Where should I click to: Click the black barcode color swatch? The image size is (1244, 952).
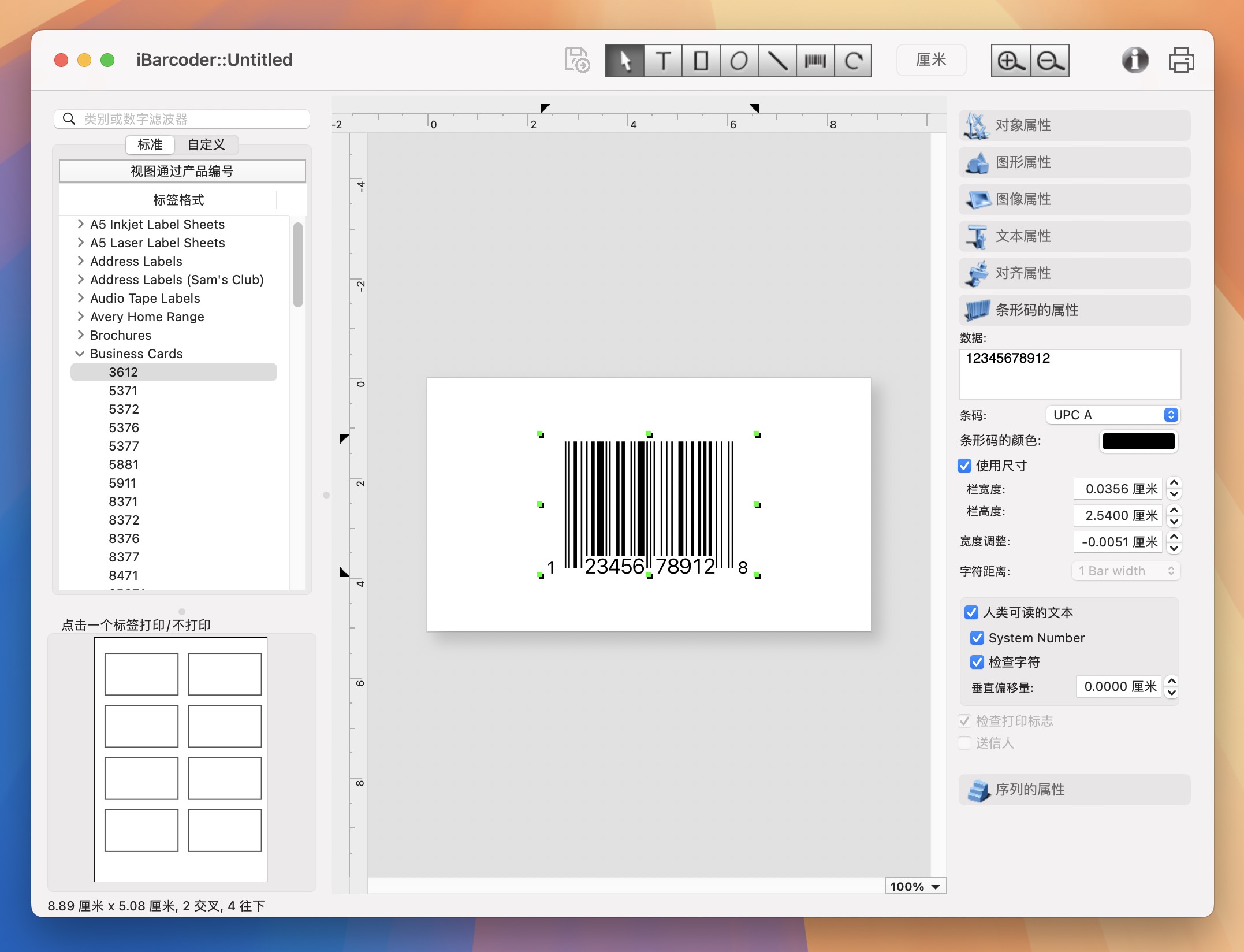[1138, 441]
